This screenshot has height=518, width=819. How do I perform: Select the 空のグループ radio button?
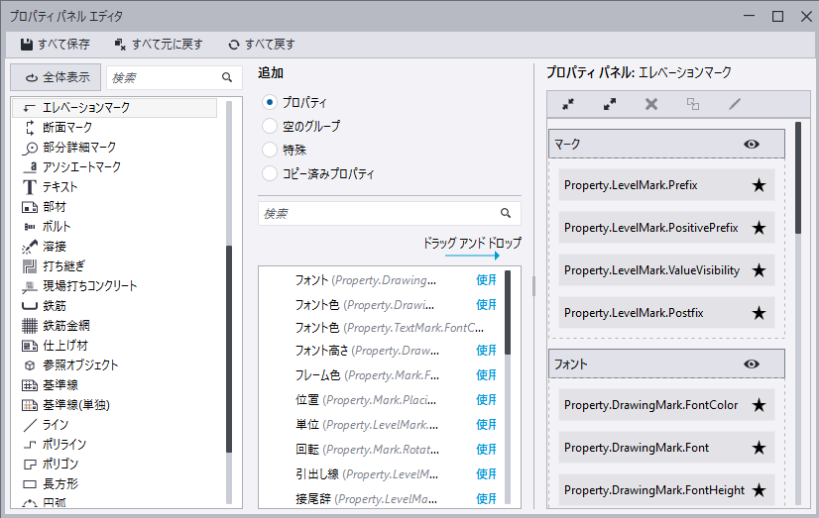tap(270, 126)
